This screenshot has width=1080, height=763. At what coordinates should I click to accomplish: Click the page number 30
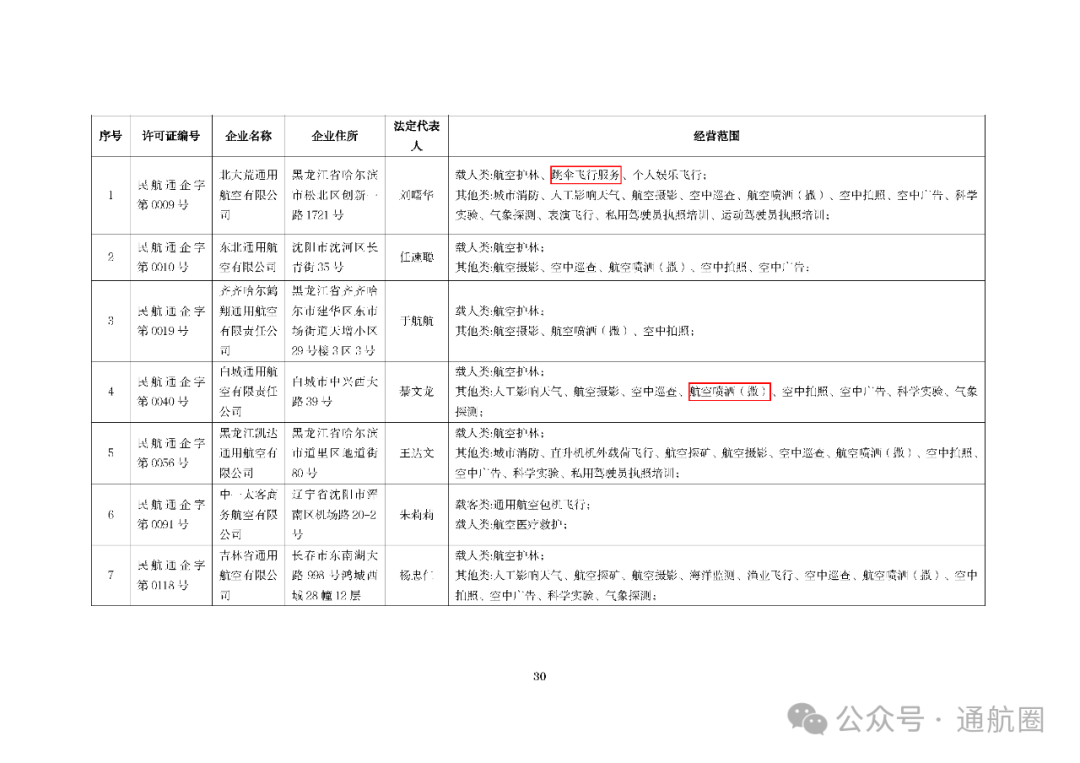(x=540, y=675)
